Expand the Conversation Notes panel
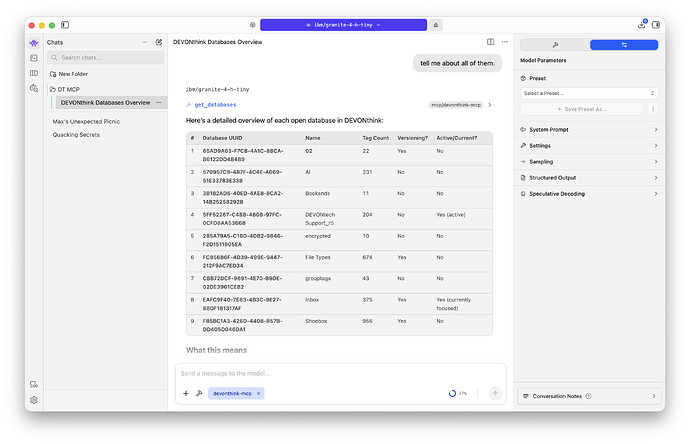The image size is (690, 444). (x=589, y=396)
